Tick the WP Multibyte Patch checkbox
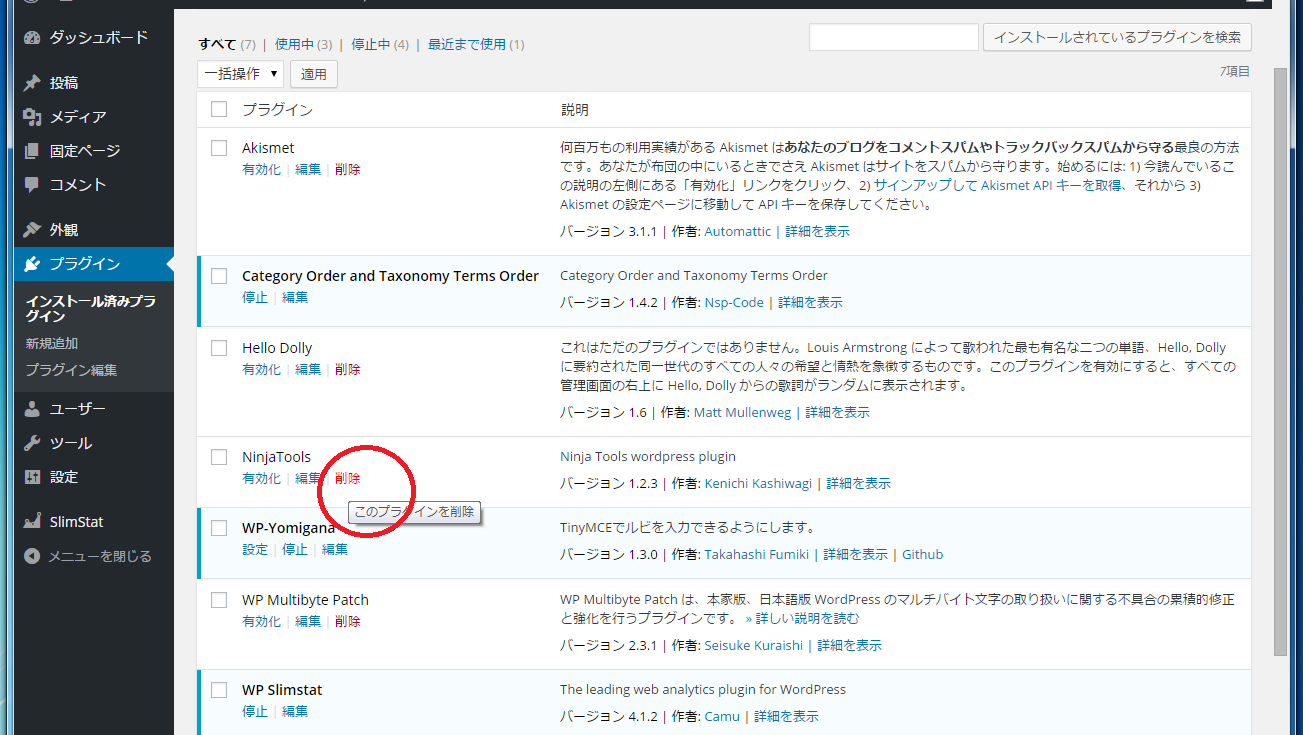1303x735 pixels. click(219, 600)
